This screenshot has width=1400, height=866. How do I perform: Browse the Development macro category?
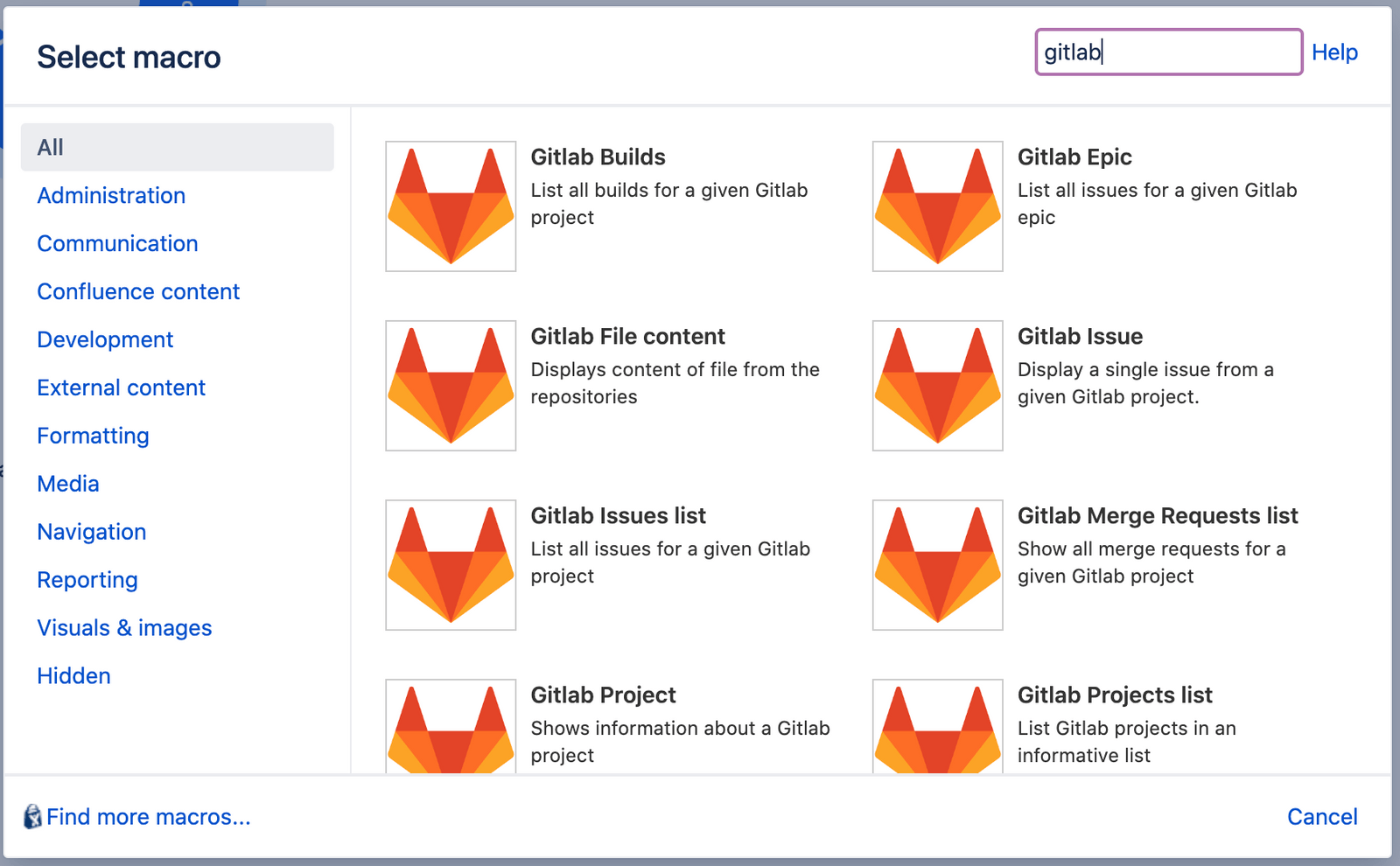point(105,339)
